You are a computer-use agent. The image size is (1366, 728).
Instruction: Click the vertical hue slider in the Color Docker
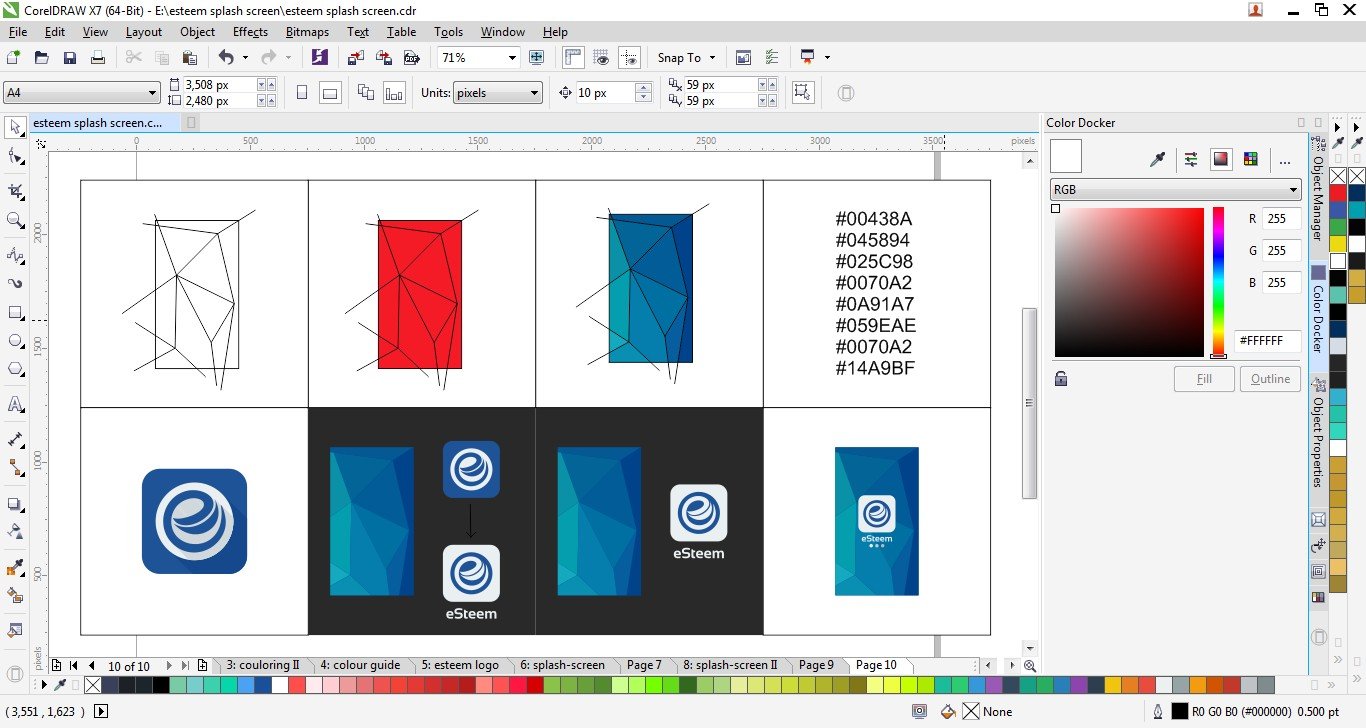[1218, 282]
